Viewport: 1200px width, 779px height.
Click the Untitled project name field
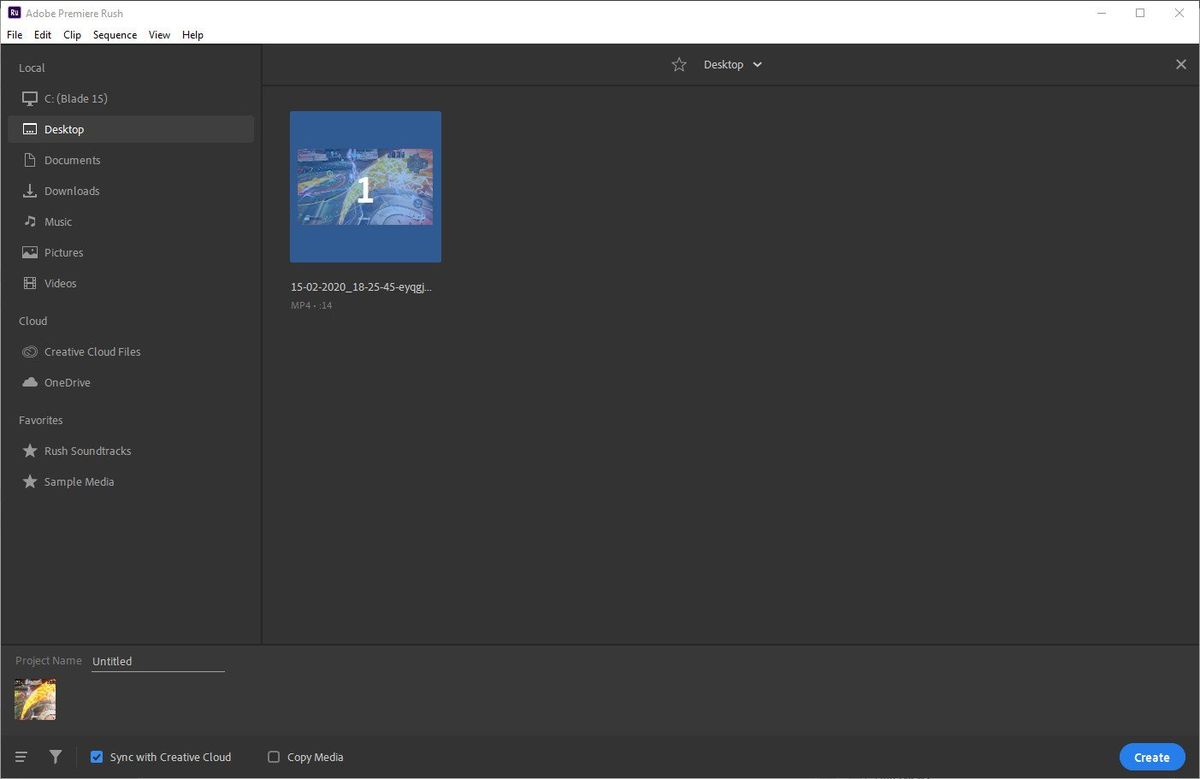coord(157,660)
